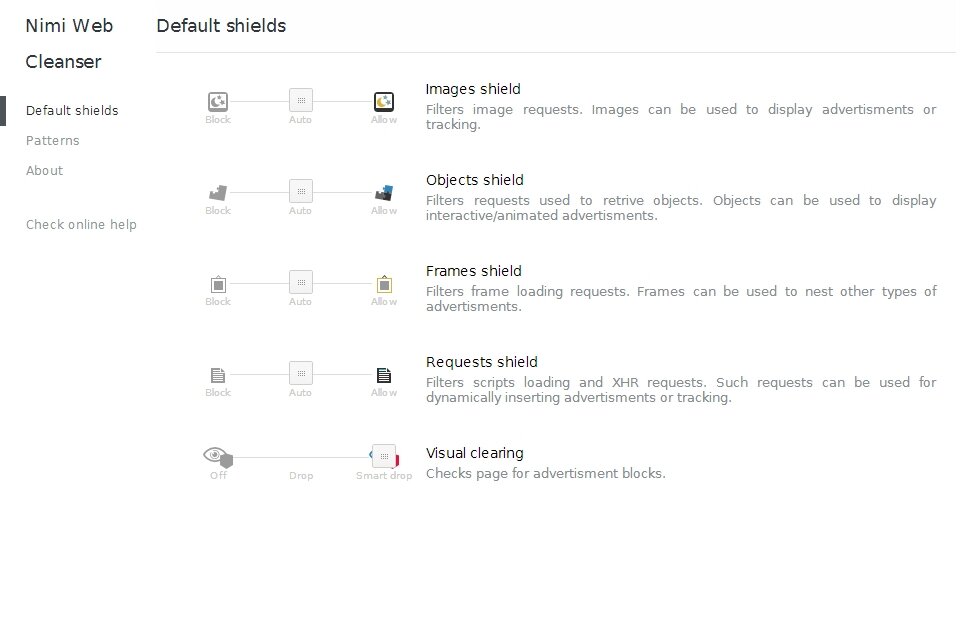
Task: Click the Objects shield heading
Action: point(475,180)
